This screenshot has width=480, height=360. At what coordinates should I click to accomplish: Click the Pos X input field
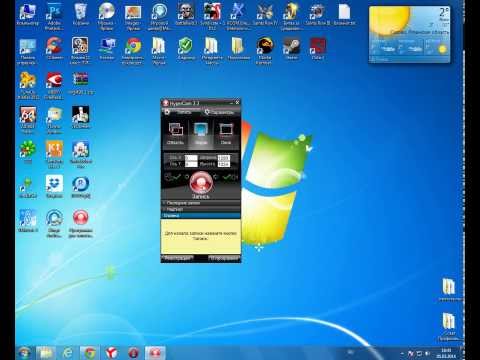tap(191, 158)
